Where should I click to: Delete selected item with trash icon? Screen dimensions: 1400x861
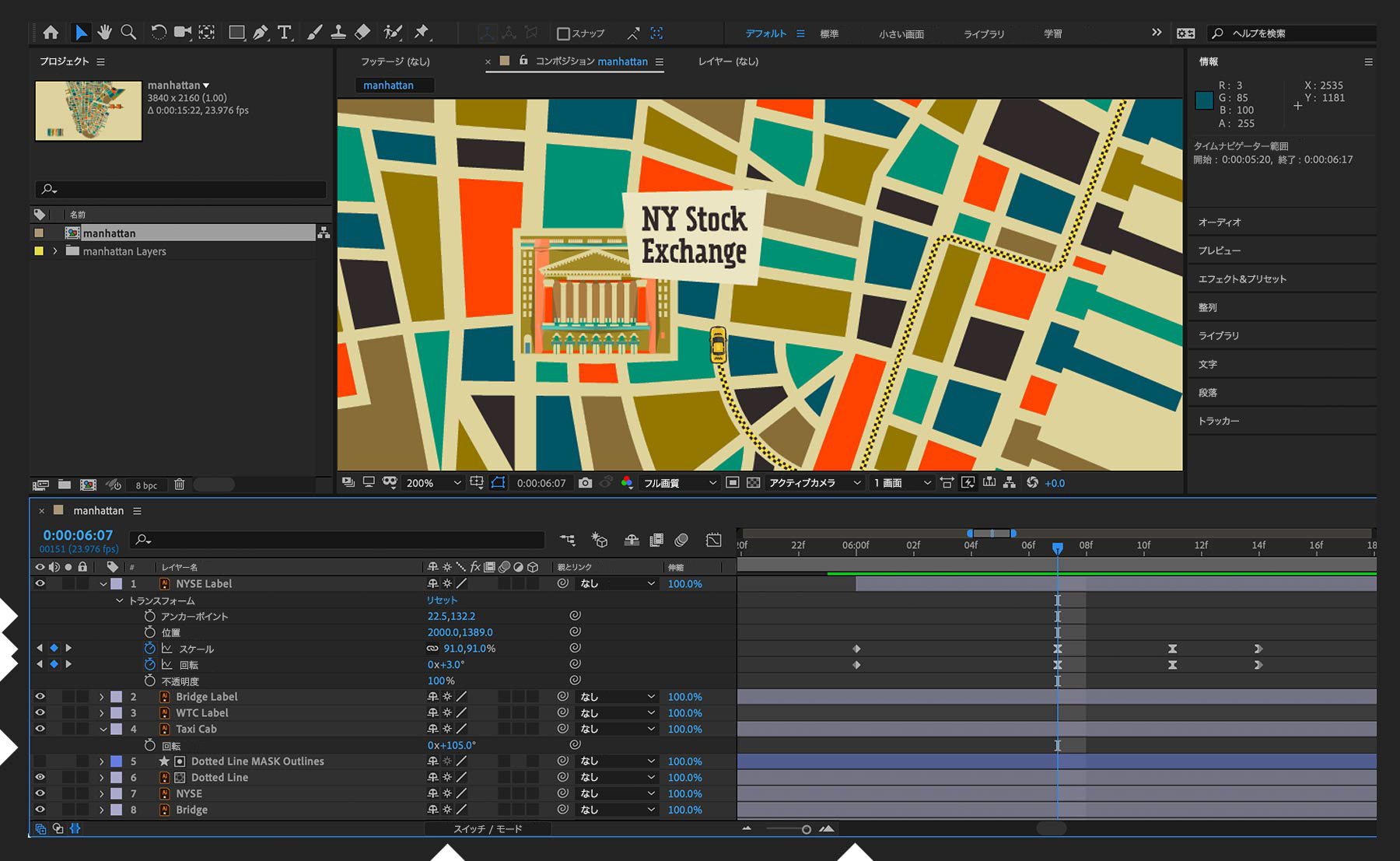[179, 485]
